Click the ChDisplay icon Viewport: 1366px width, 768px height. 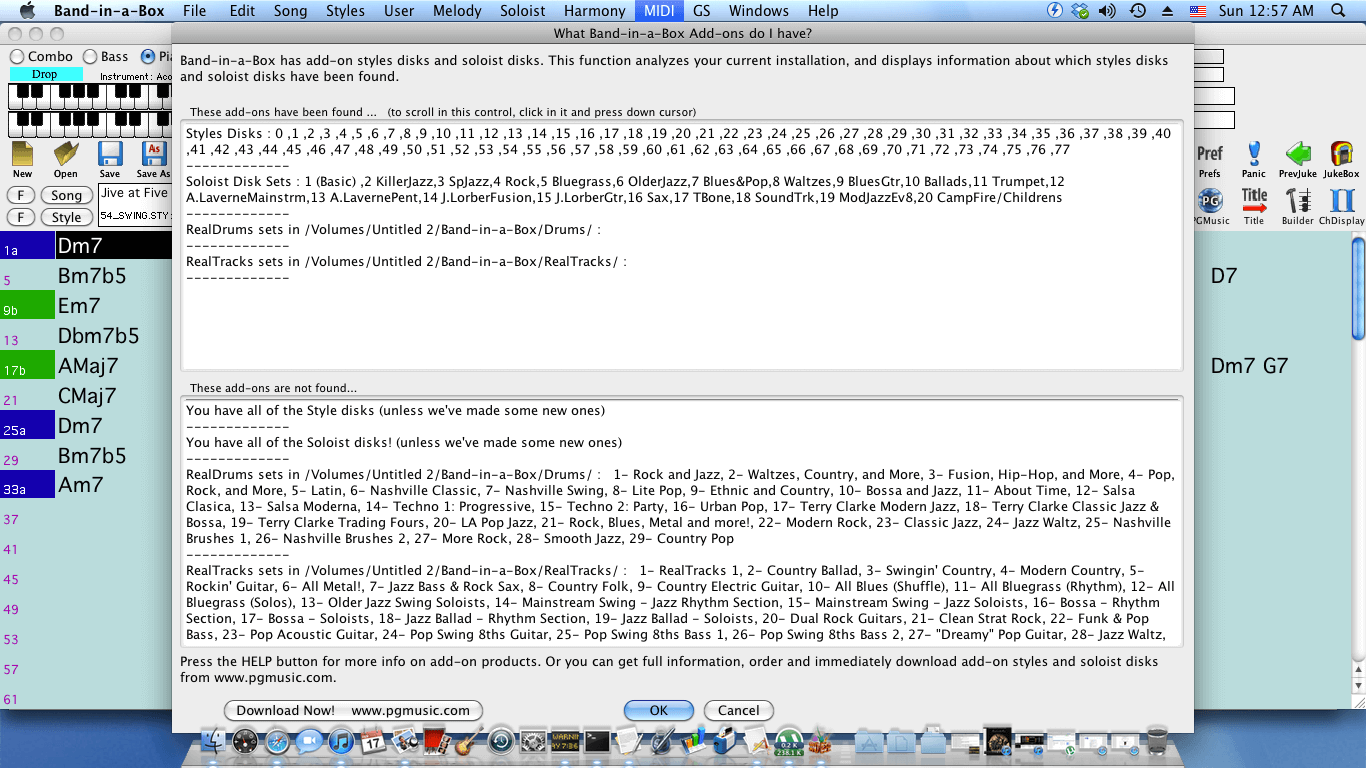(1342, 200)
